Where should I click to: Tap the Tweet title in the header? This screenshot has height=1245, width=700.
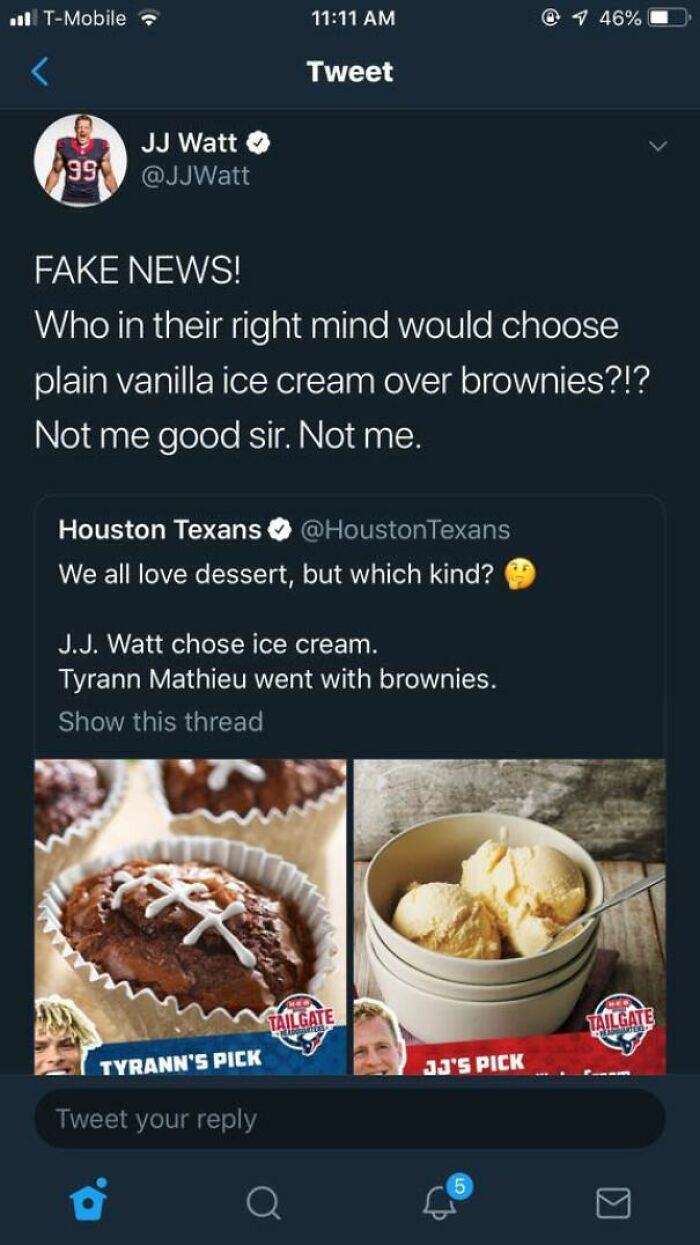[350, 70]
